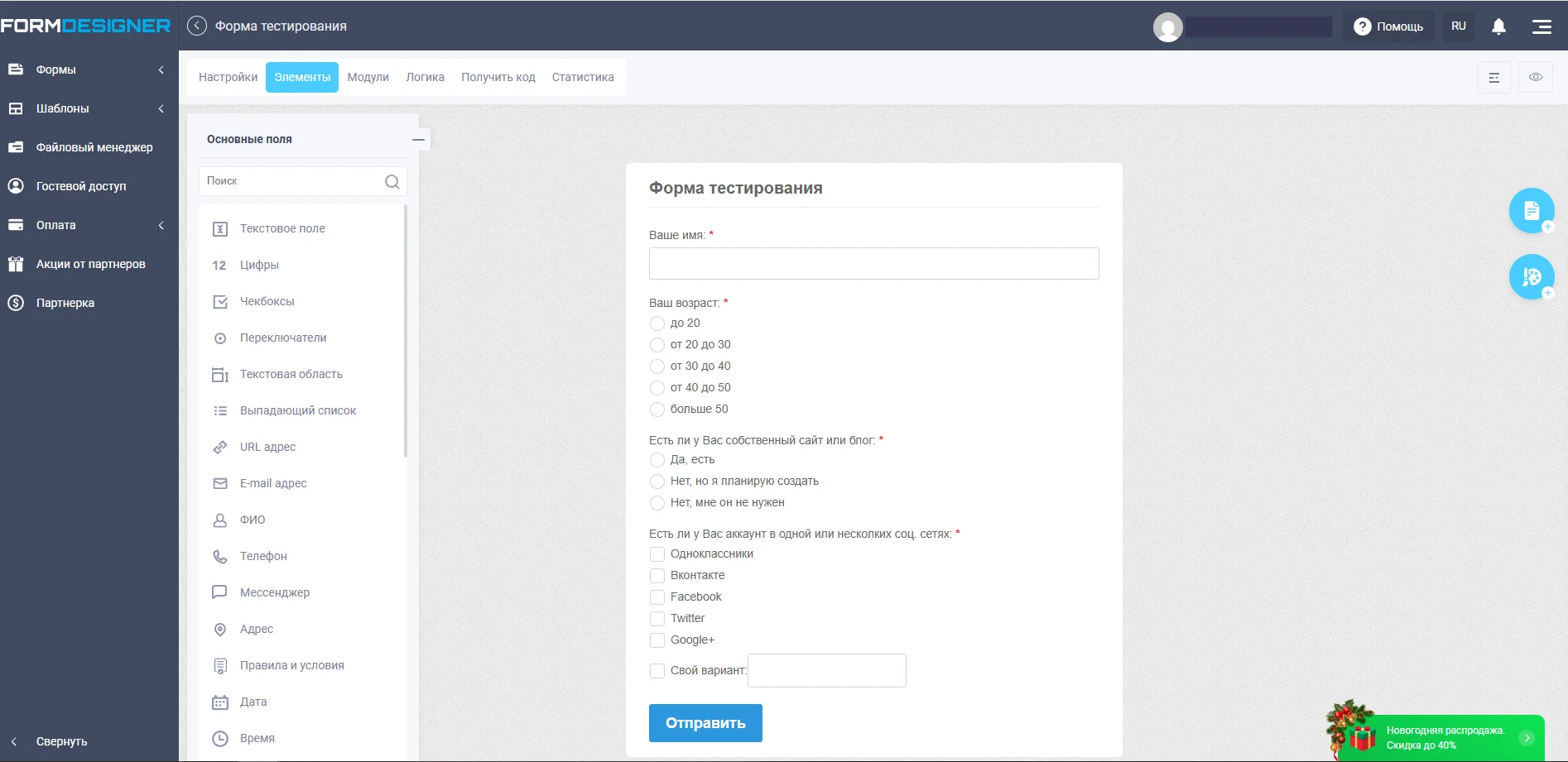Click the round add-page floating button
1568x762 pixels.
[x=1531, y=211]
